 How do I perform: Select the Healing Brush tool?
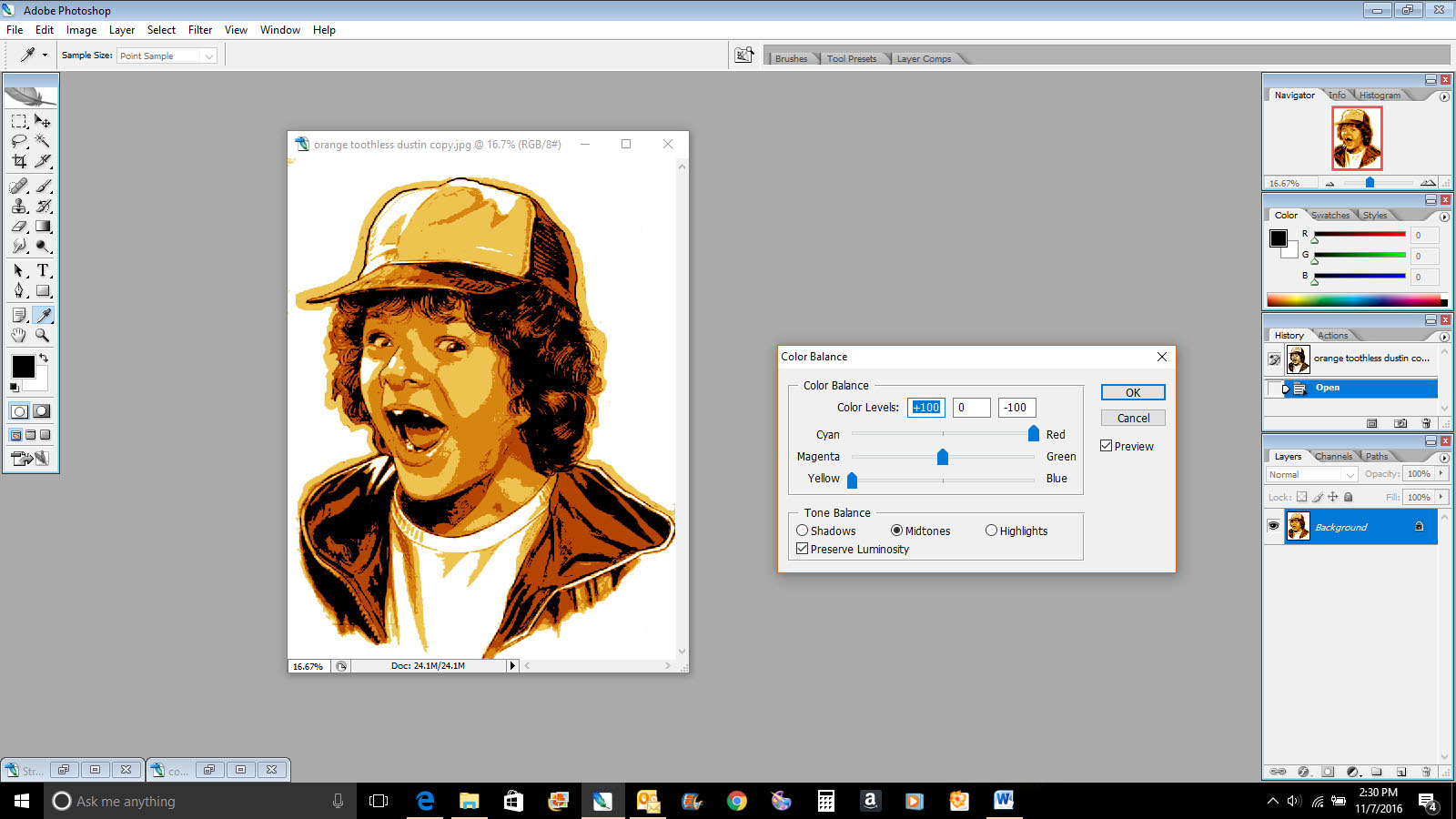19,186
